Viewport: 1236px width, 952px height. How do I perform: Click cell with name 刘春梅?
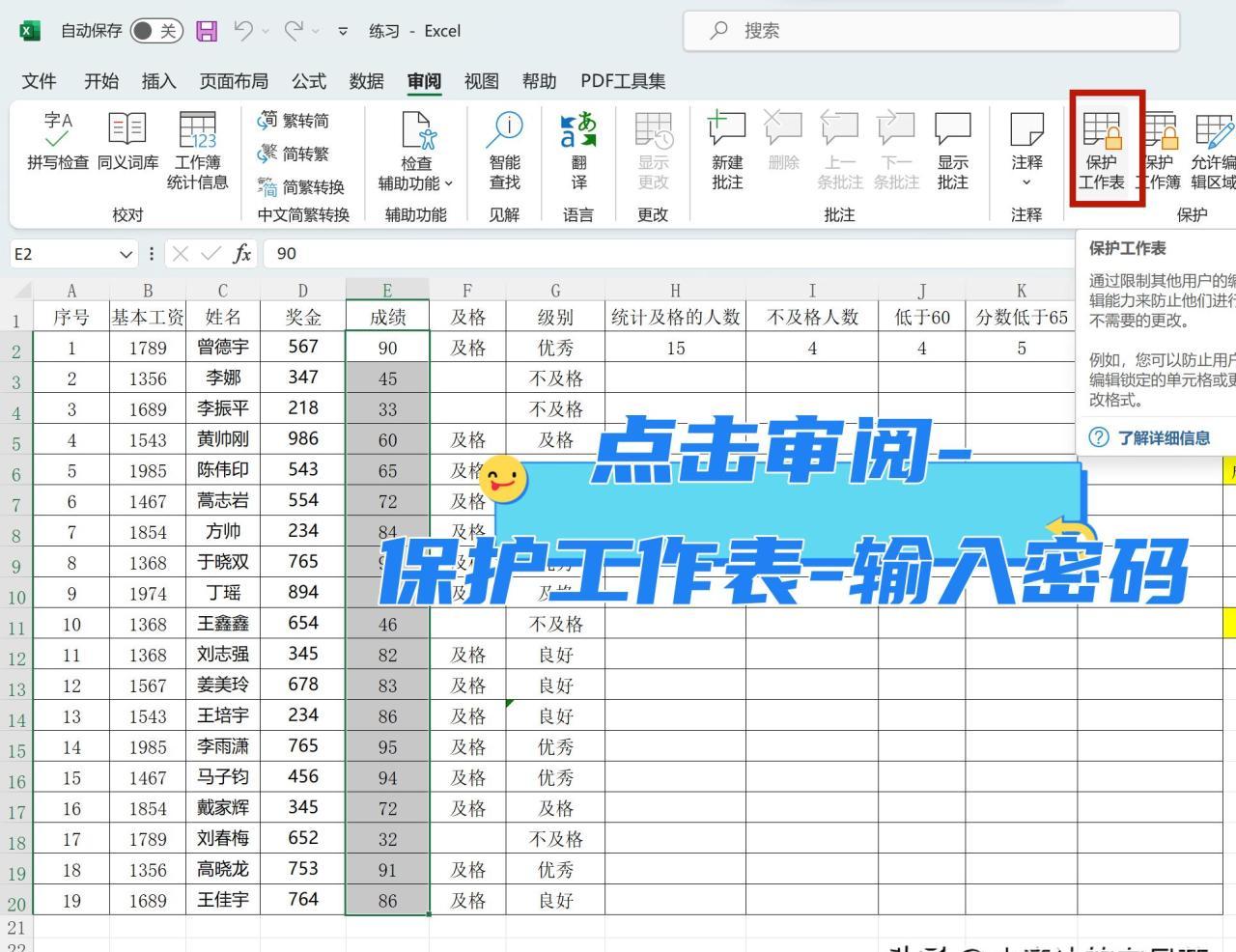[223, 839]
